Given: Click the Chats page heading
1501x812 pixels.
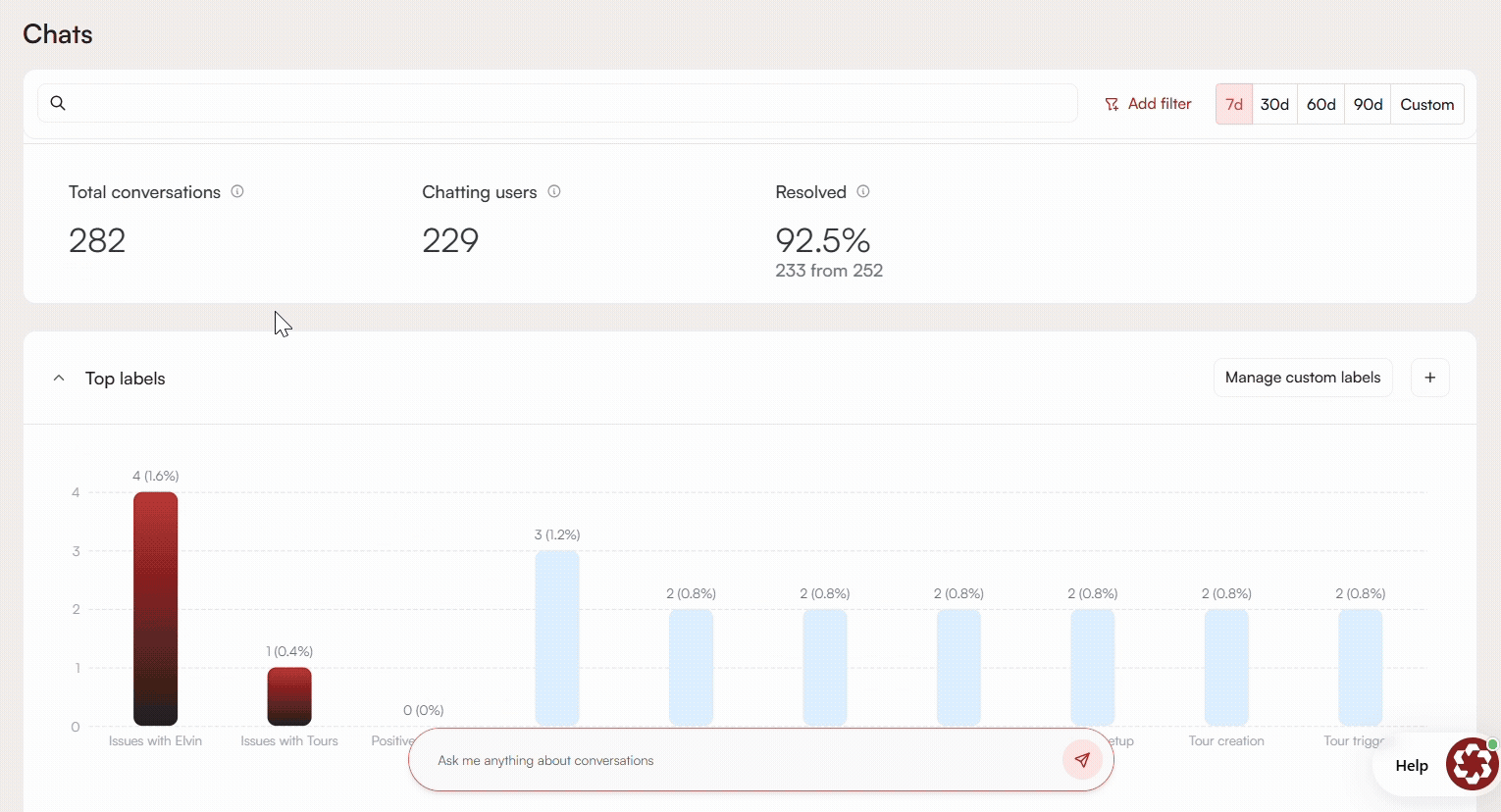Looking at the screenshot, I should (x=58, y=34).
